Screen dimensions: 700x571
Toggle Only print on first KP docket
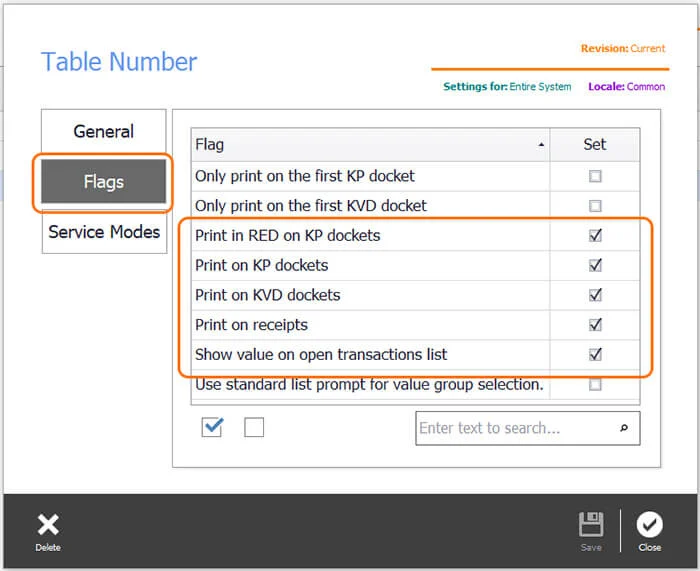pos(595,176)
